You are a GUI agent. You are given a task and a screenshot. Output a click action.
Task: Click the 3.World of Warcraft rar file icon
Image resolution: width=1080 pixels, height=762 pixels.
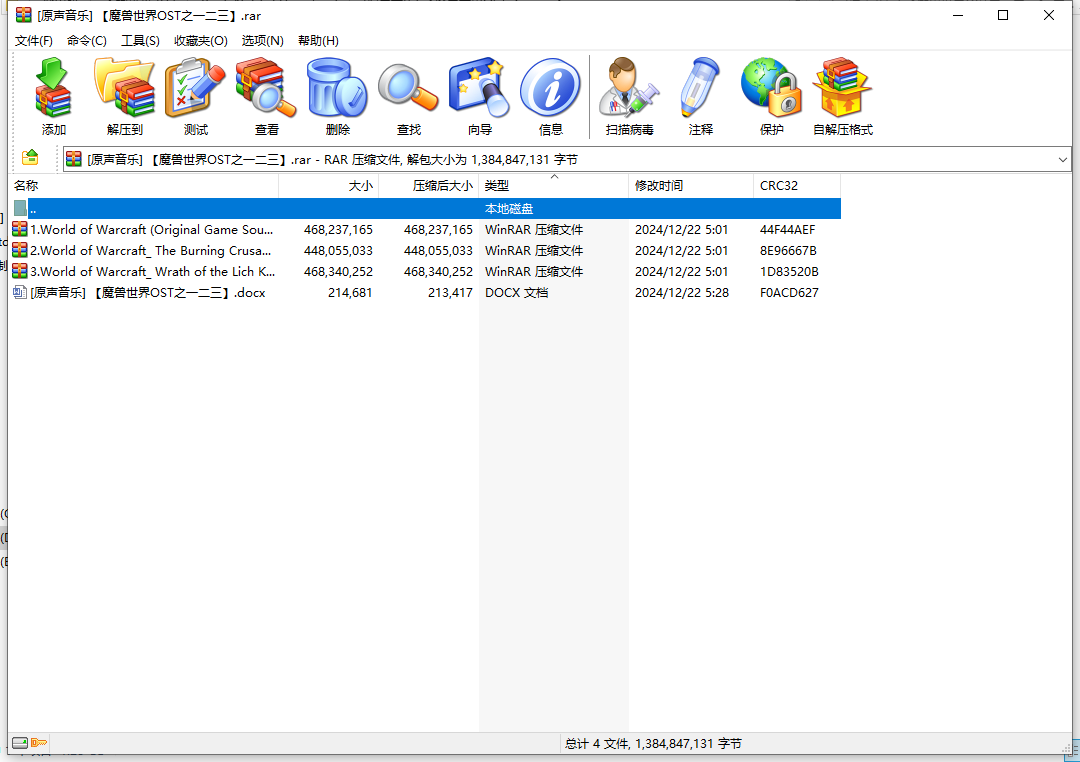(20, 271)
